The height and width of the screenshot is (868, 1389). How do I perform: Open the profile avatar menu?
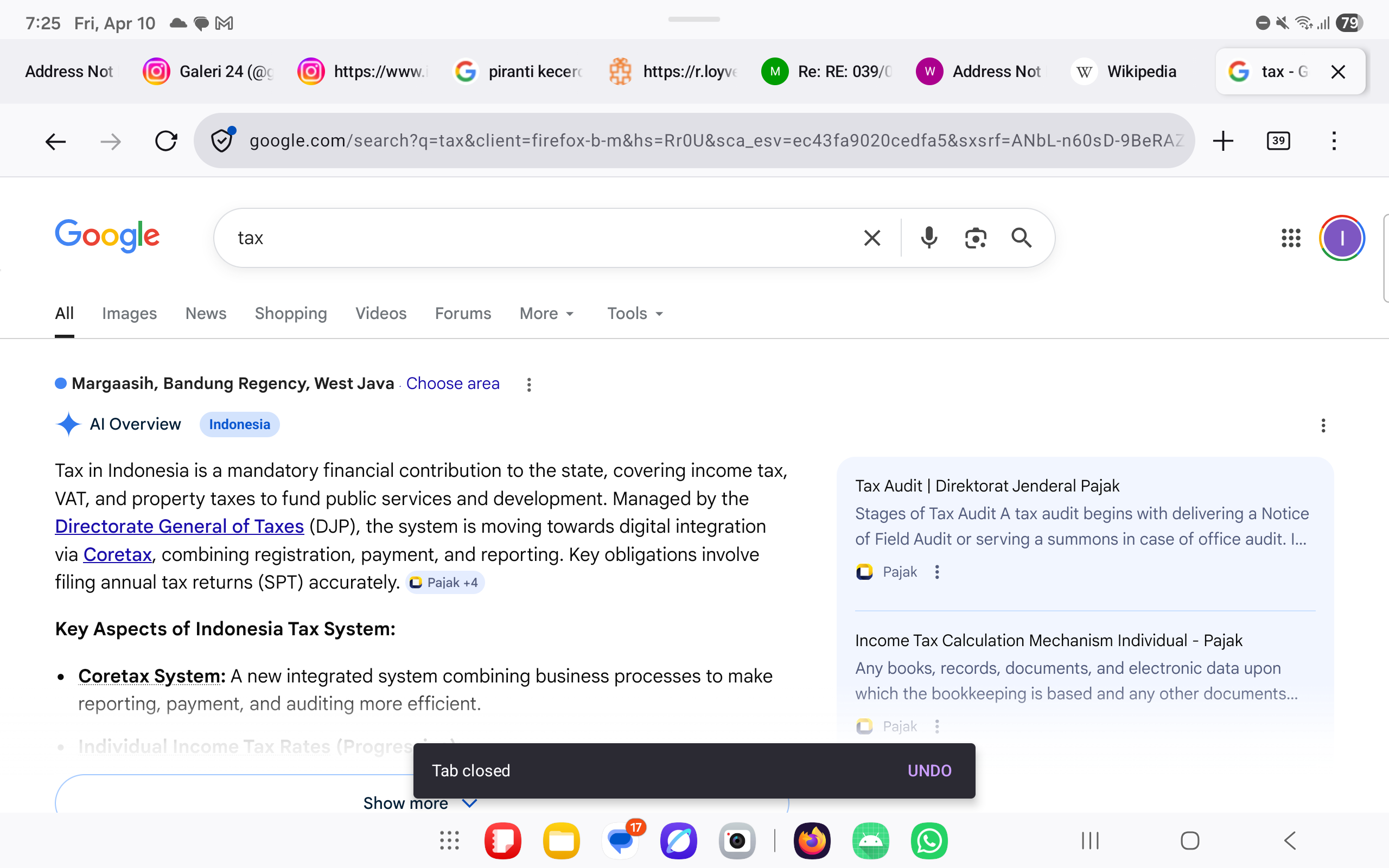[1341, 237]
